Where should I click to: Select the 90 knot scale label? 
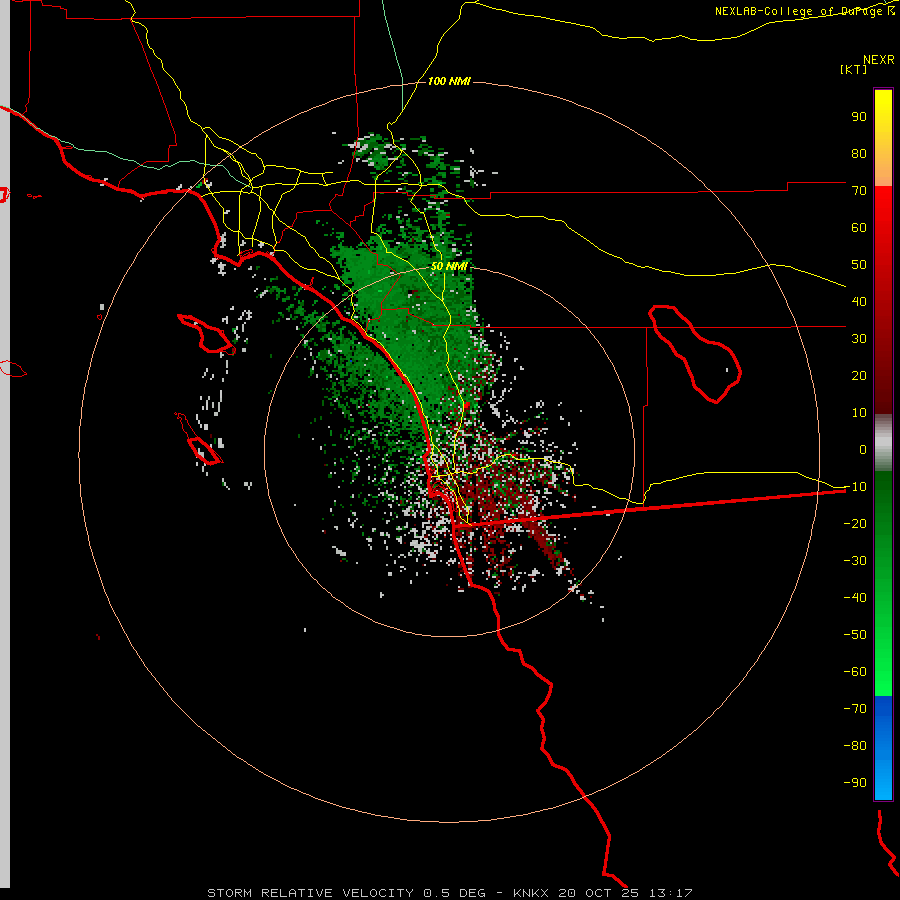(859, 117)
